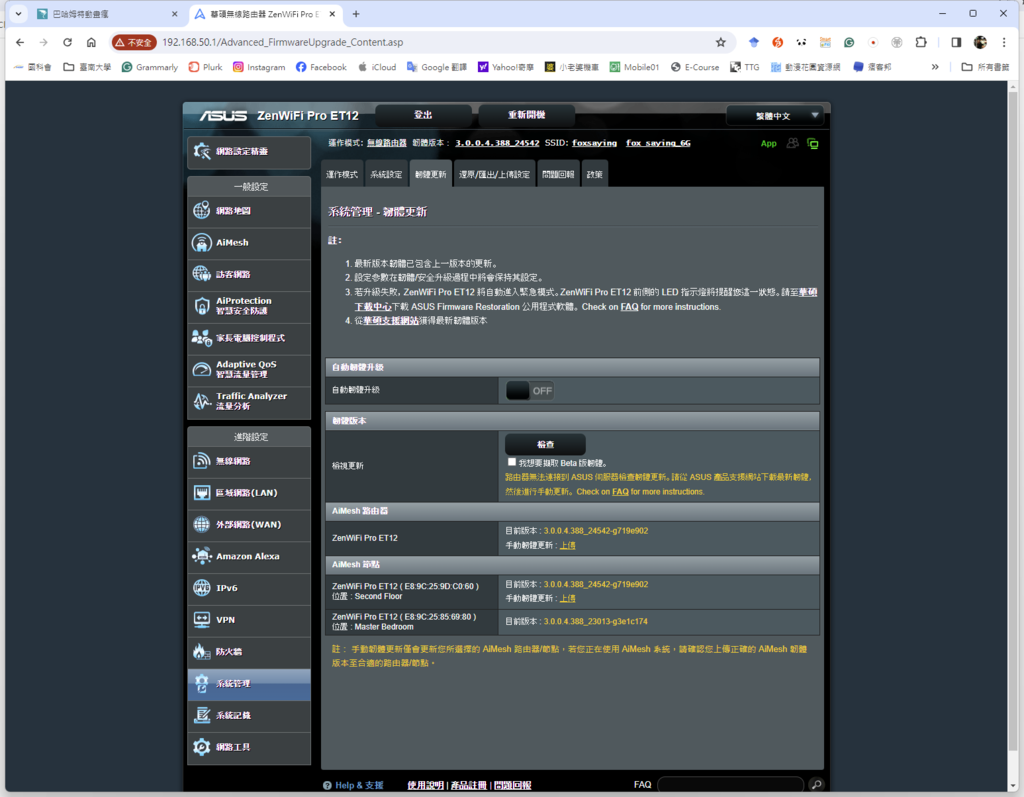Image resolution: width=1024 pixels, height=797 pixels.
Task: Open the 繁體中文 language dropdown
Action: (x=775, y=116)
